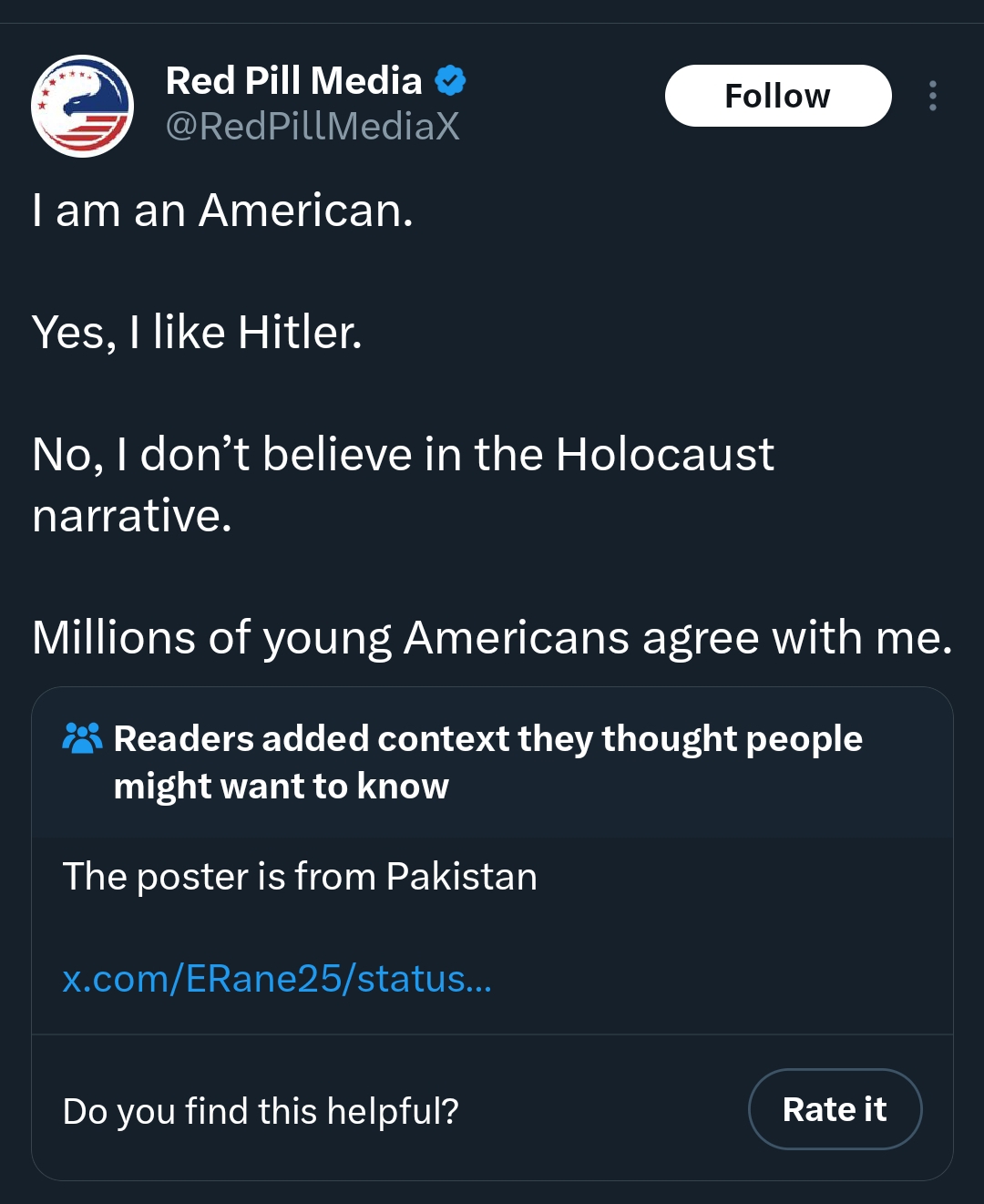Click the "Millions of young Americans" sentence
Screen dimensions: 984x1204
(x=492, y=637)
